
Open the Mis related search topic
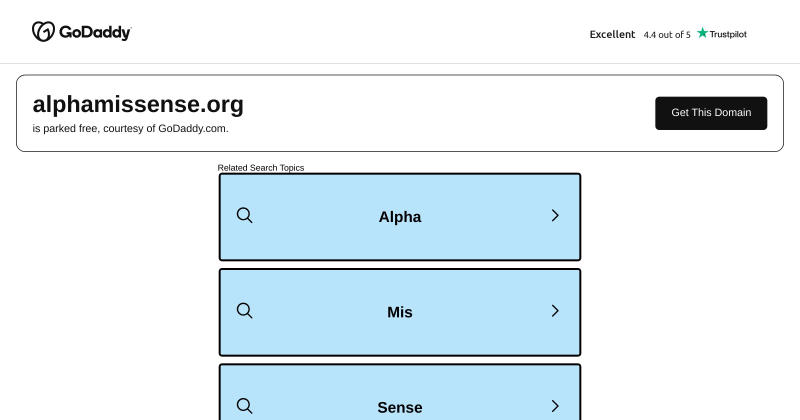pyautogui.click(x=399, y=312)
